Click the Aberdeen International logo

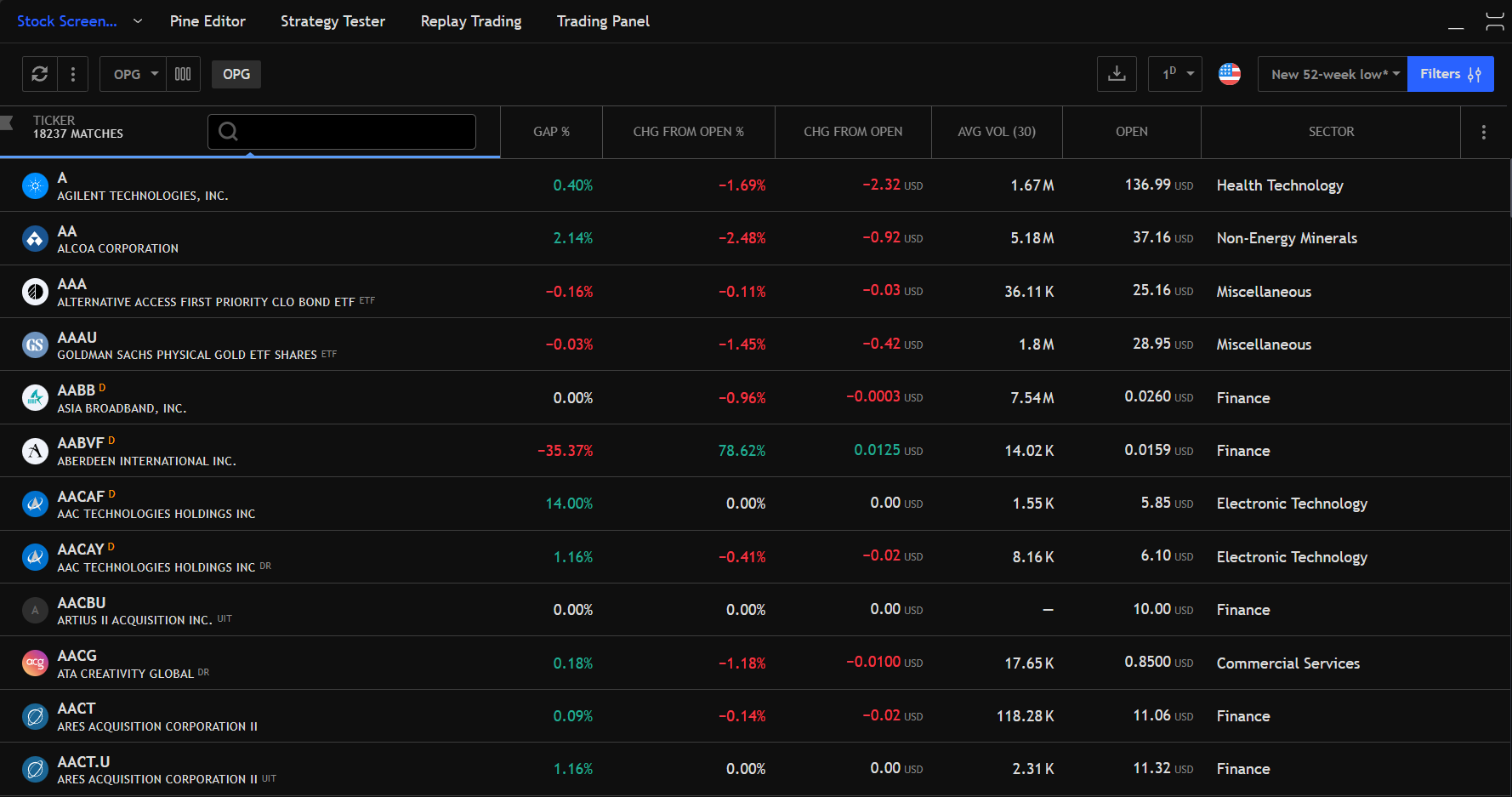coord(35,451)
